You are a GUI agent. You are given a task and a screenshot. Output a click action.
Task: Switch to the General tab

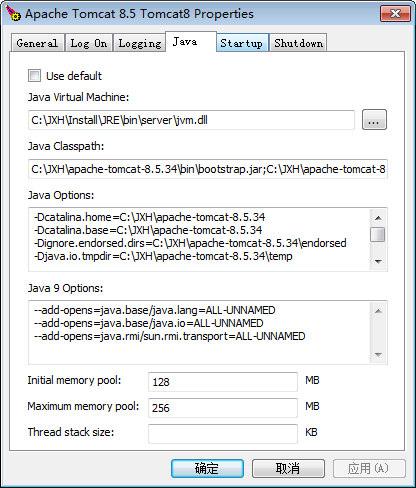click(x=37, y=43)
